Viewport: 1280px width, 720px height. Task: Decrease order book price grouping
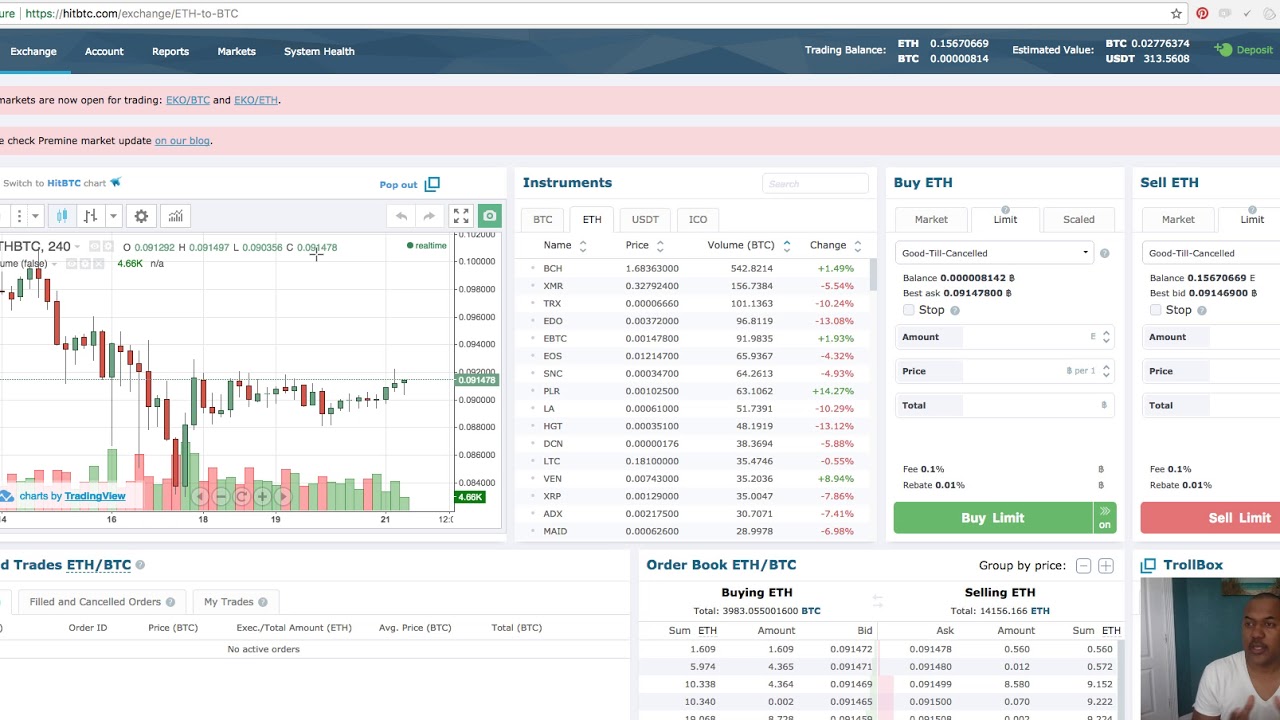point(1083,566)
